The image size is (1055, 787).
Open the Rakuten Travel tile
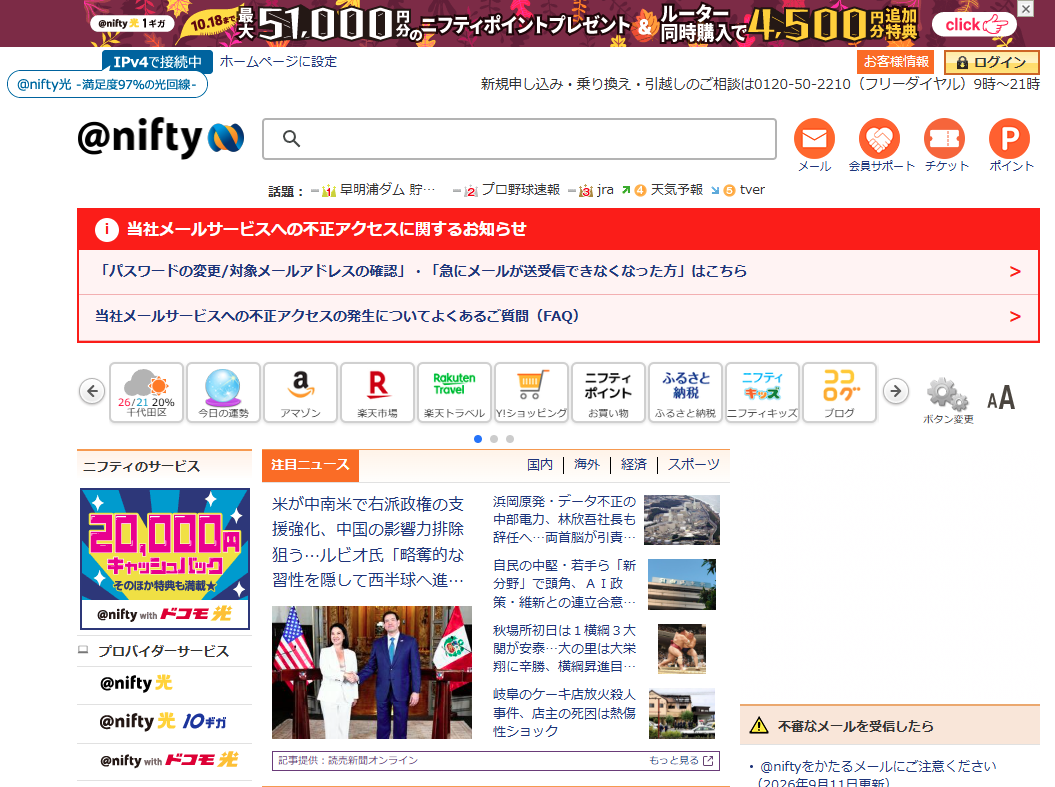(454, 392)
